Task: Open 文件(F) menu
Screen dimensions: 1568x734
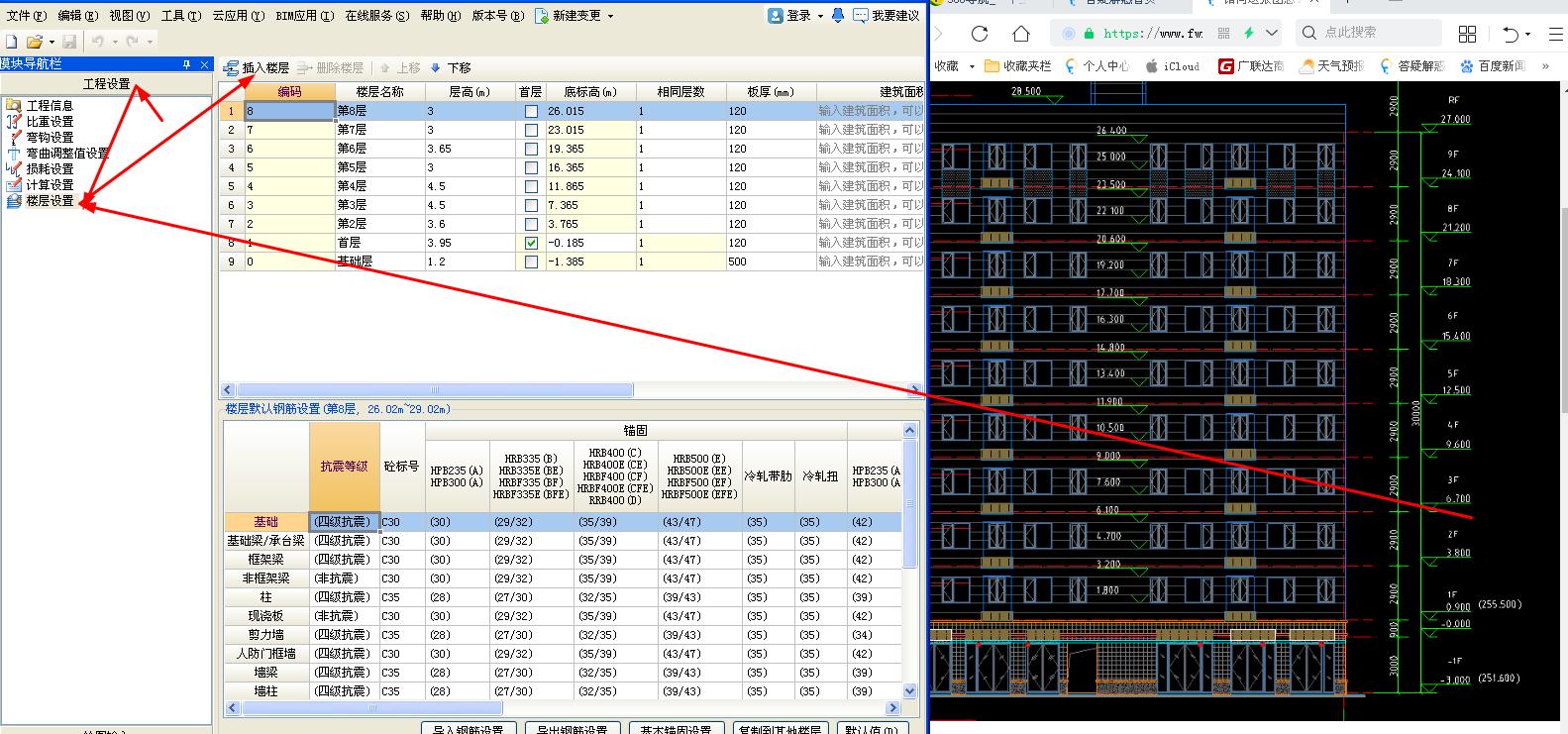Action: point(26,15)
